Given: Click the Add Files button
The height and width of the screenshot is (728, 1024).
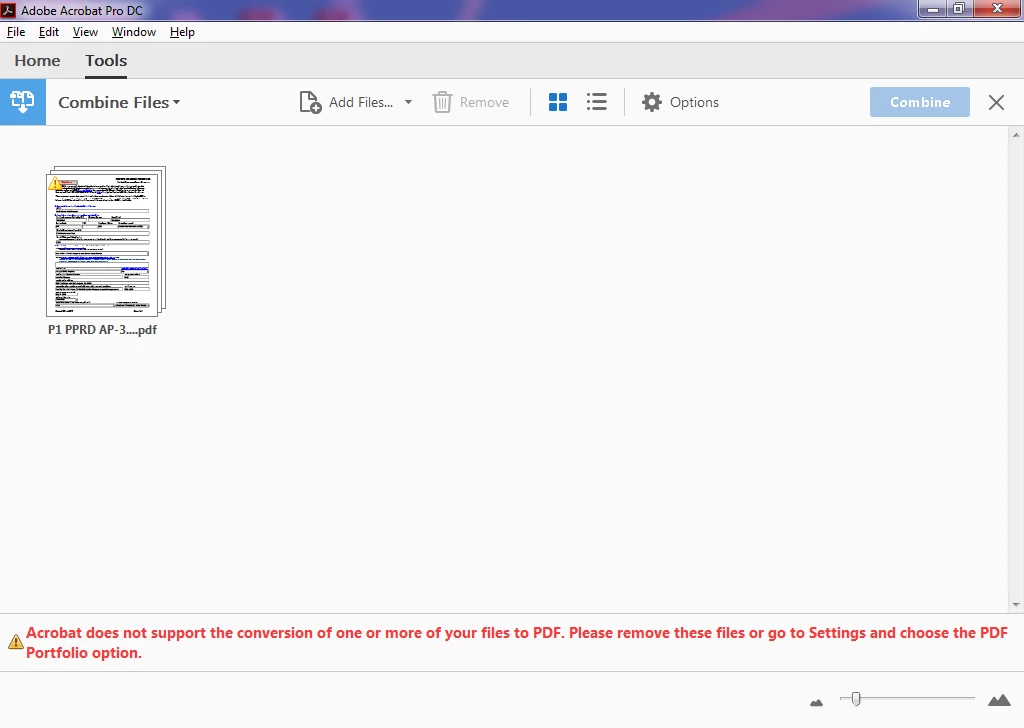Looking at the screenshot, I should point(346,103).
